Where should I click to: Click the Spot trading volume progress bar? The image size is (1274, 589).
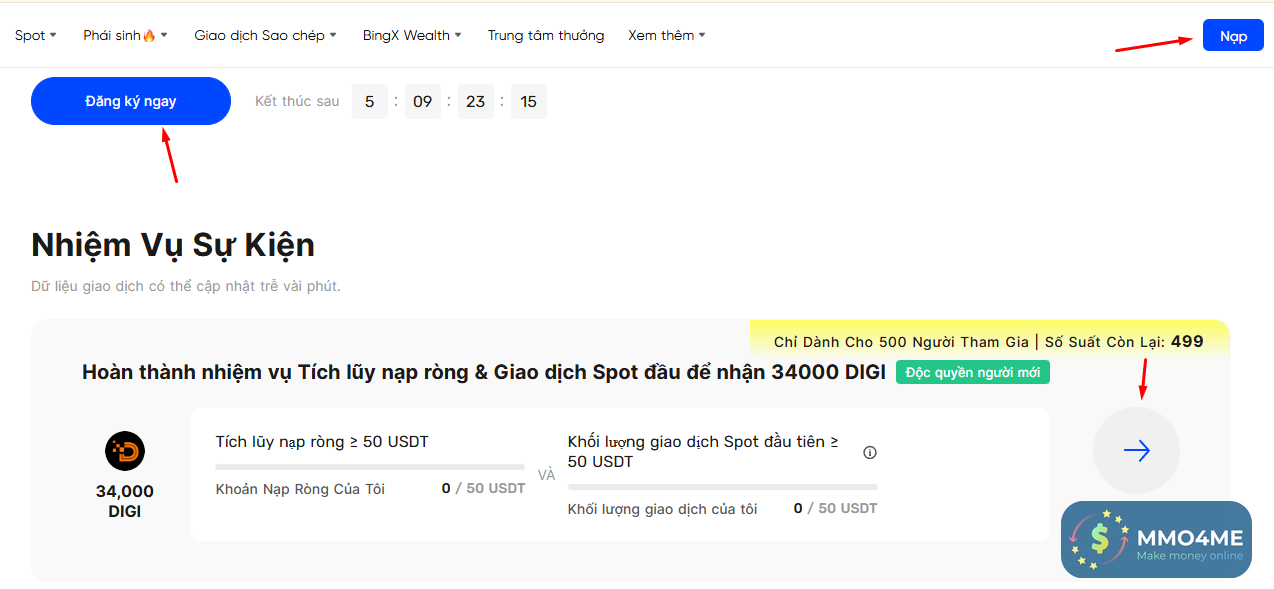(x=723, y=487)
